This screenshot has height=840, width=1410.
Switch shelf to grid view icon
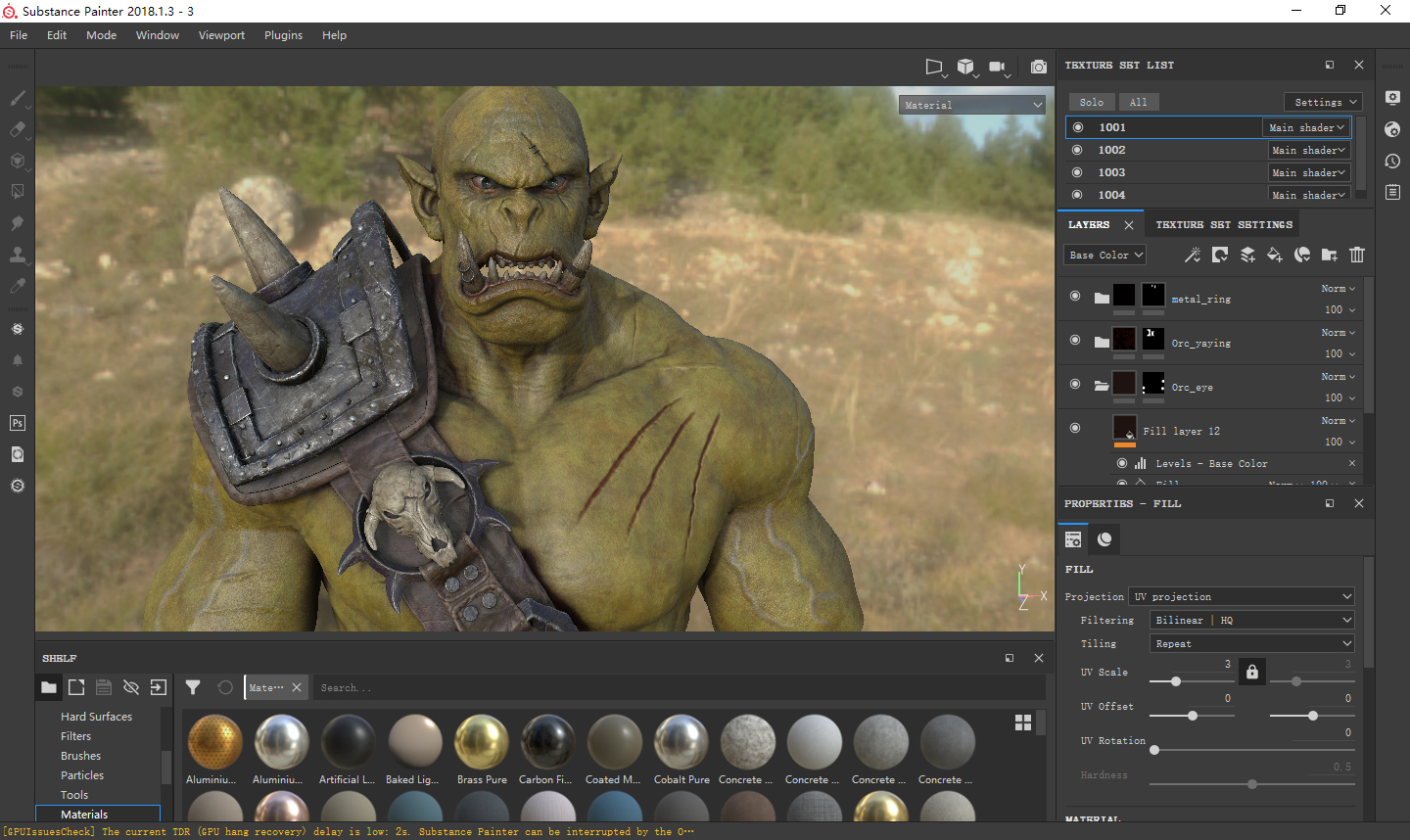(1023, 723)
